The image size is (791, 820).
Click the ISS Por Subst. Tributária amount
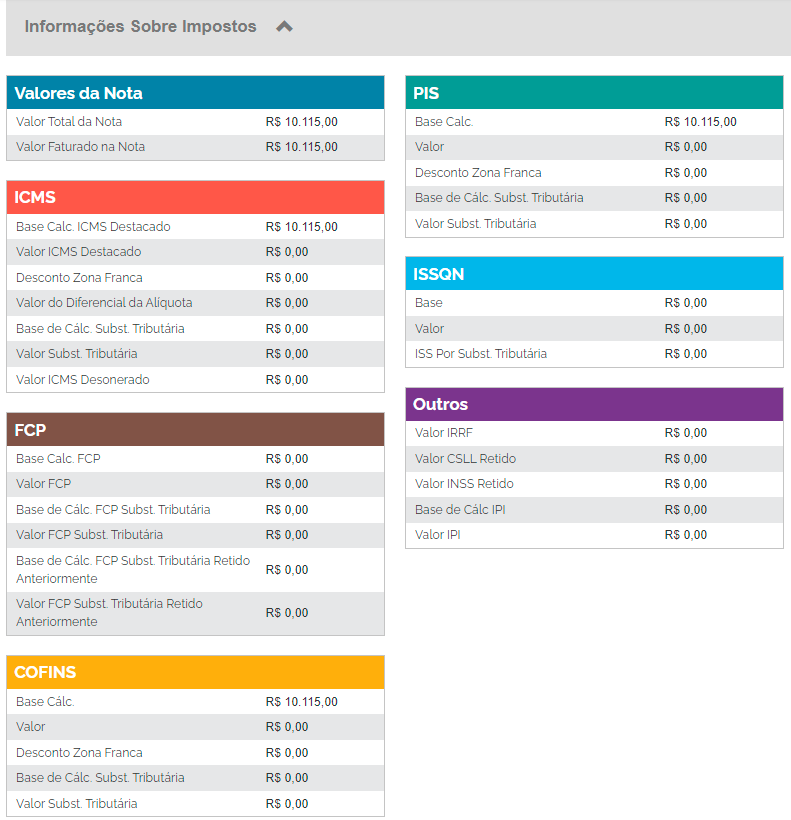click(x=686, y=354)
